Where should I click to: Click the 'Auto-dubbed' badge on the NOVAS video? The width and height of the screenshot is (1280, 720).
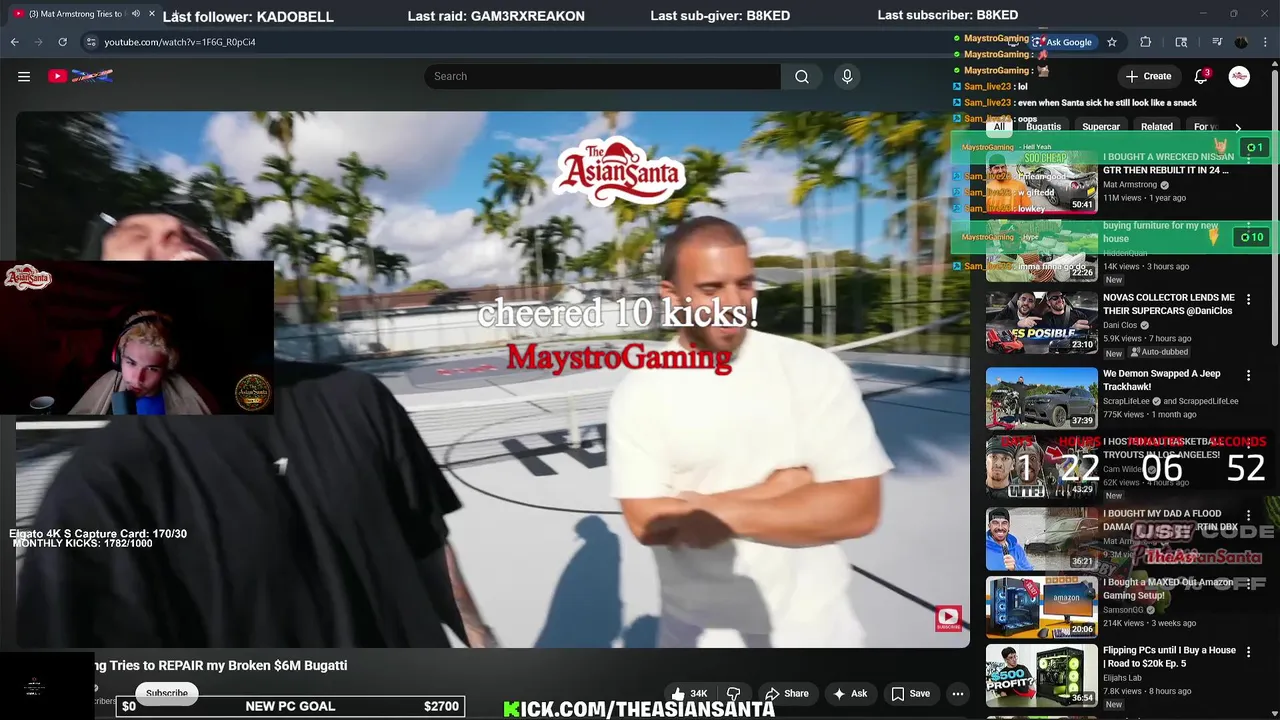point(1158,353)
